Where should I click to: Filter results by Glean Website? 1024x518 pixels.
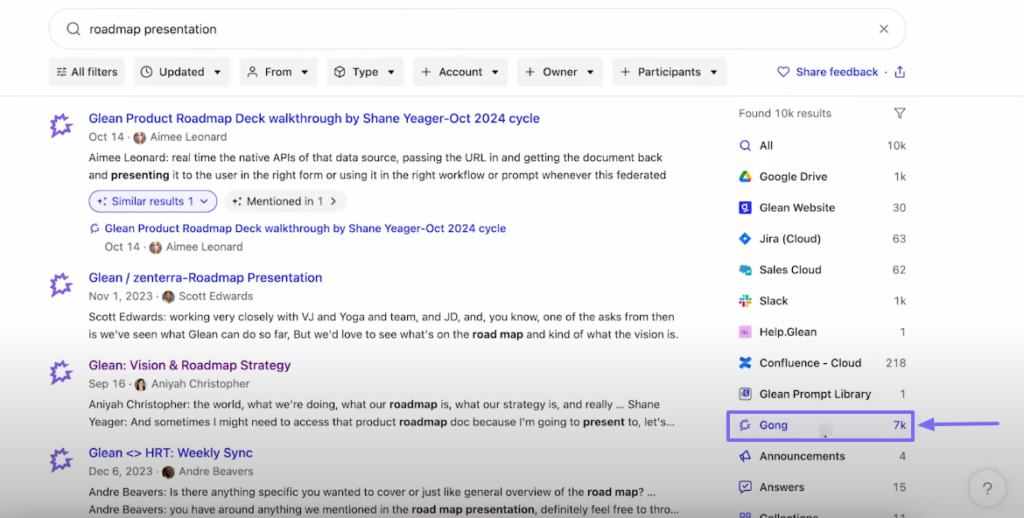point(822,208)
